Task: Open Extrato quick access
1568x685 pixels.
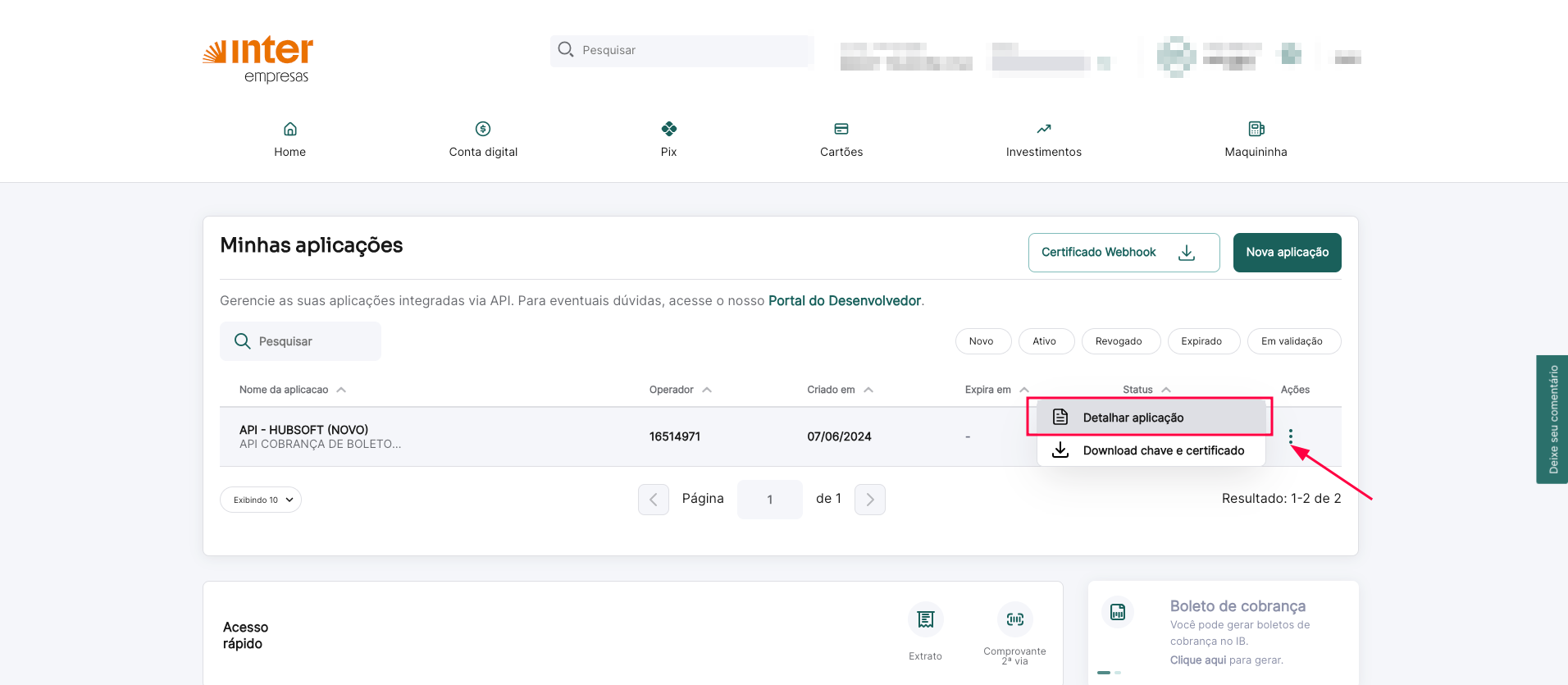Action: pyautogui.click(x=926, y=632)
